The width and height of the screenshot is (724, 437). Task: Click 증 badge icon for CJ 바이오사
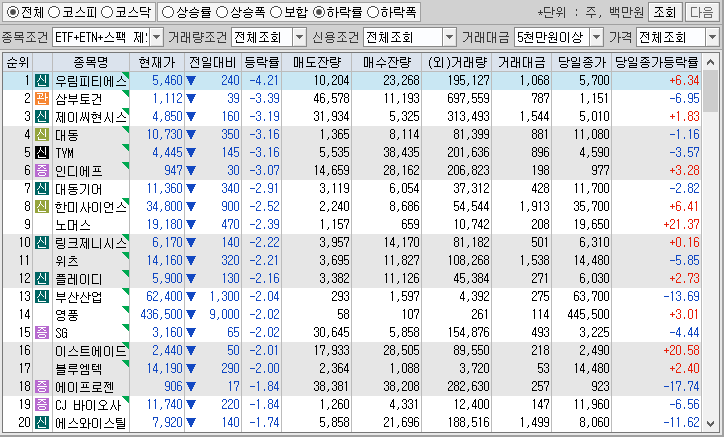[x=42, y=405]
